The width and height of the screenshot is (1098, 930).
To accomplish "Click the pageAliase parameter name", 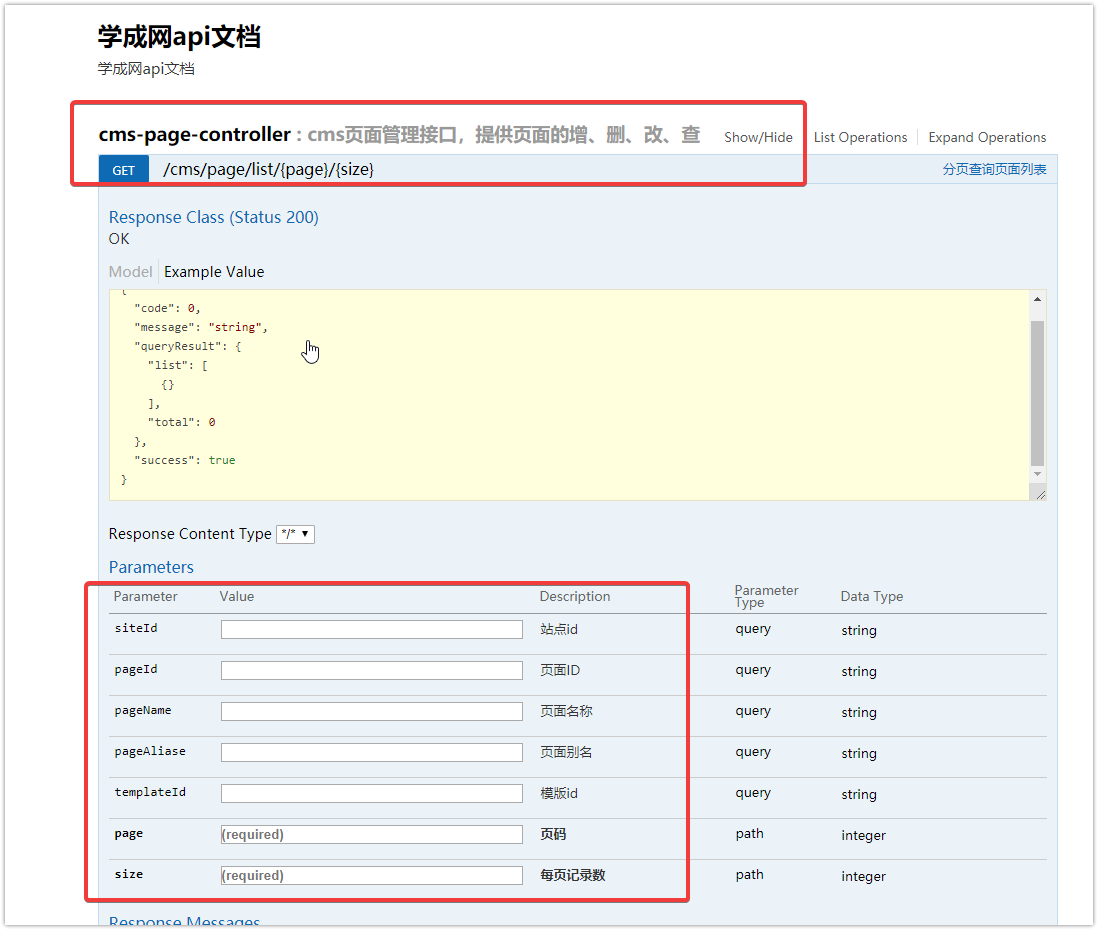I will coord(150,751).
